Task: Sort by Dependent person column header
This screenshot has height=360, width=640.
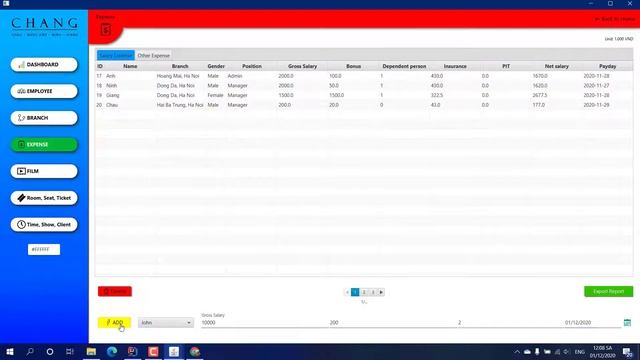Action: 404,66
